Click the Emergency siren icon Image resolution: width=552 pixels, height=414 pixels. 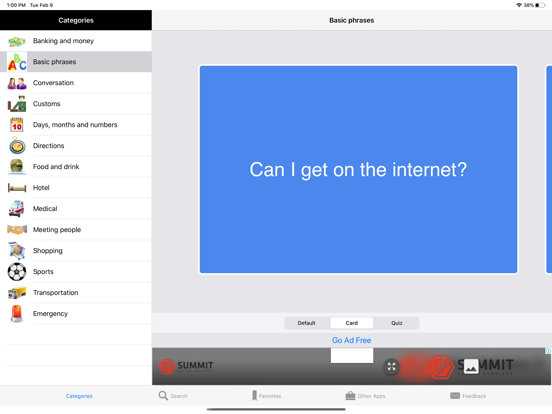tap(17, 313)
